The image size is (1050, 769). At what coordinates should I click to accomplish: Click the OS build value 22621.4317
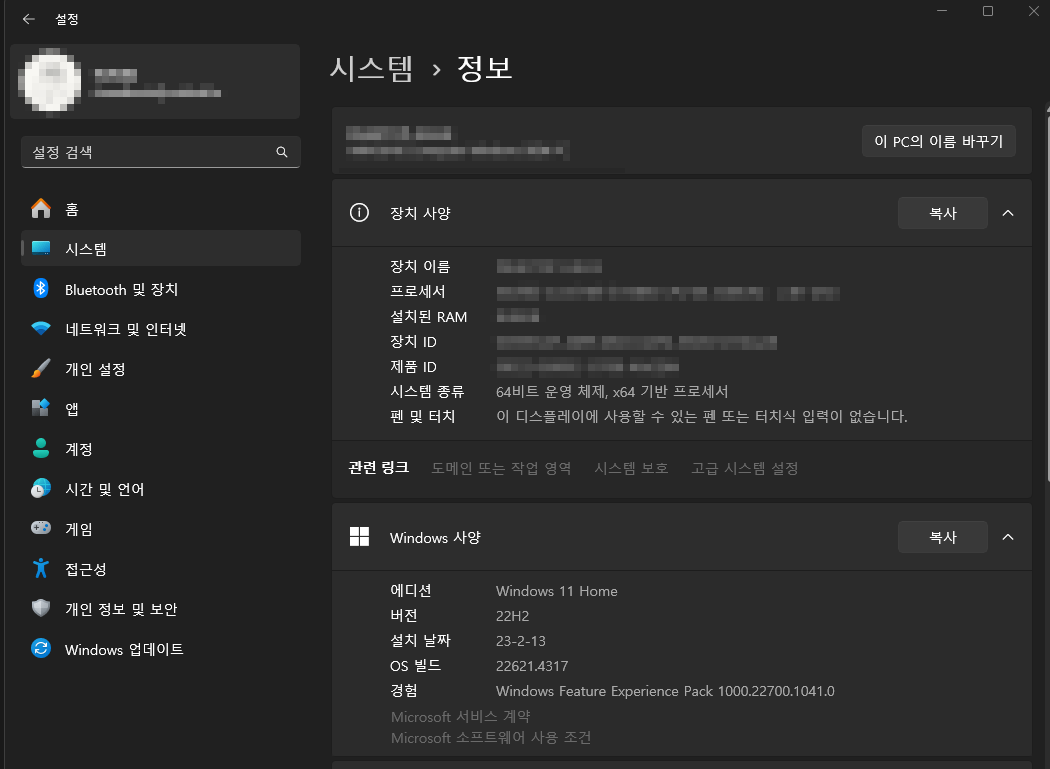(x=532, y=666)
